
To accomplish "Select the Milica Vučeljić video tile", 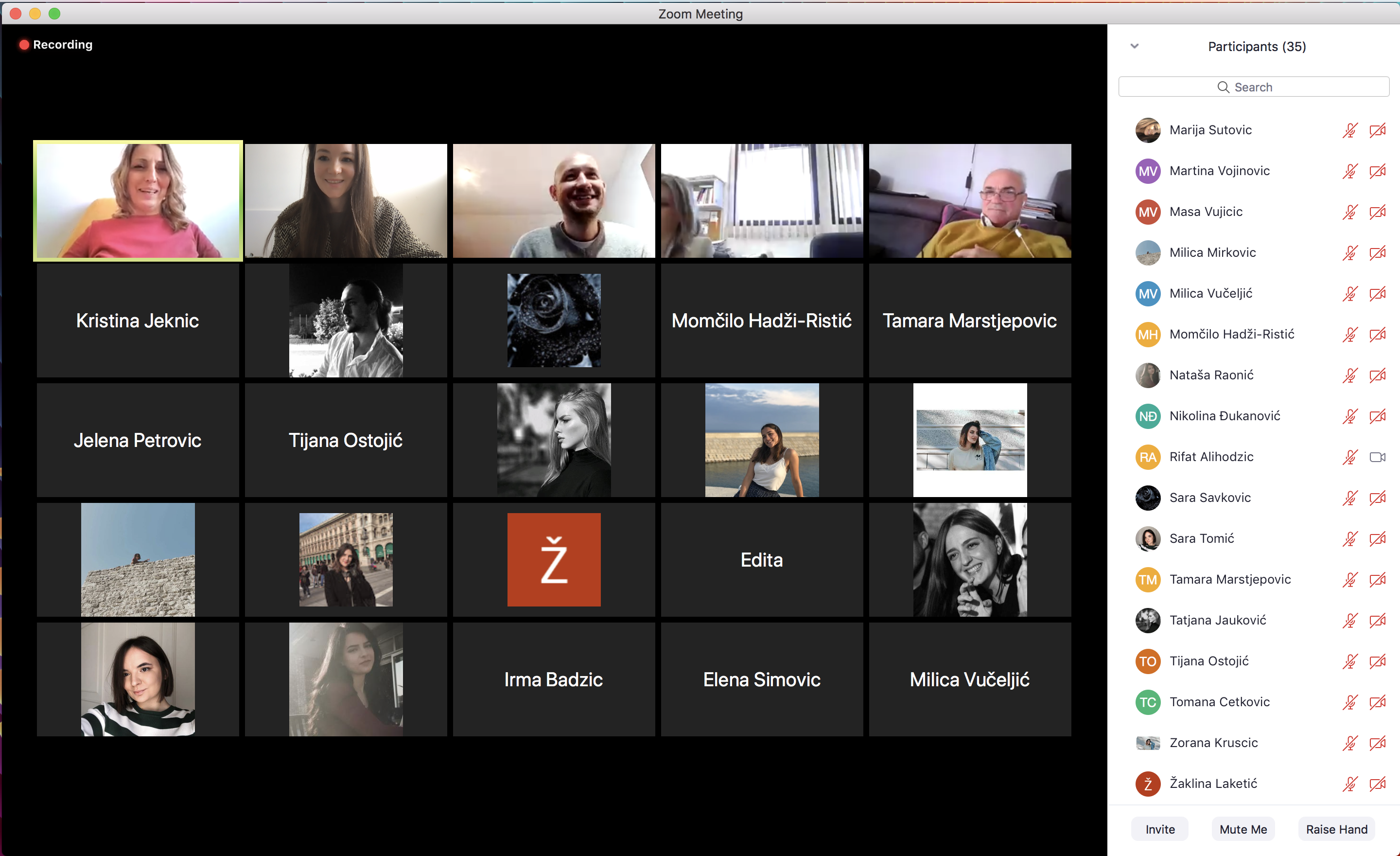I will [x=970, y=679].
